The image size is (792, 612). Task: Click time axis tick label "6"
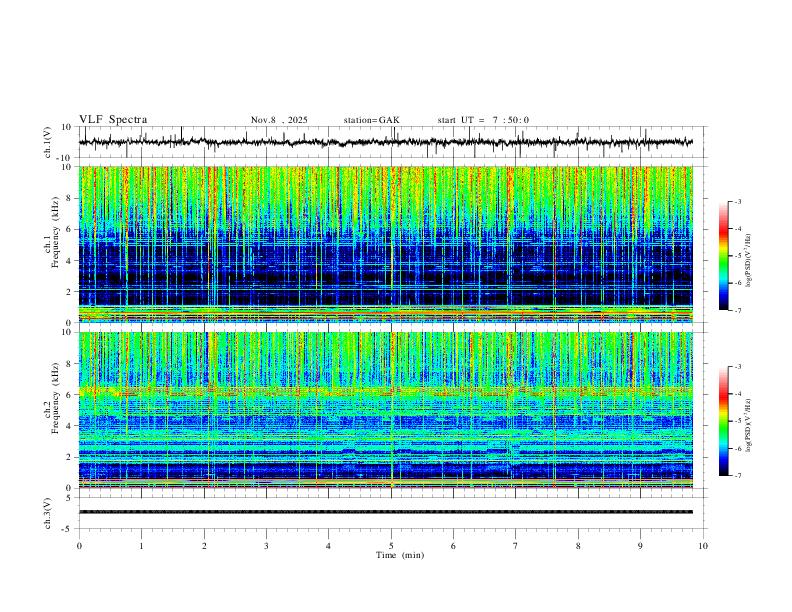453,546
